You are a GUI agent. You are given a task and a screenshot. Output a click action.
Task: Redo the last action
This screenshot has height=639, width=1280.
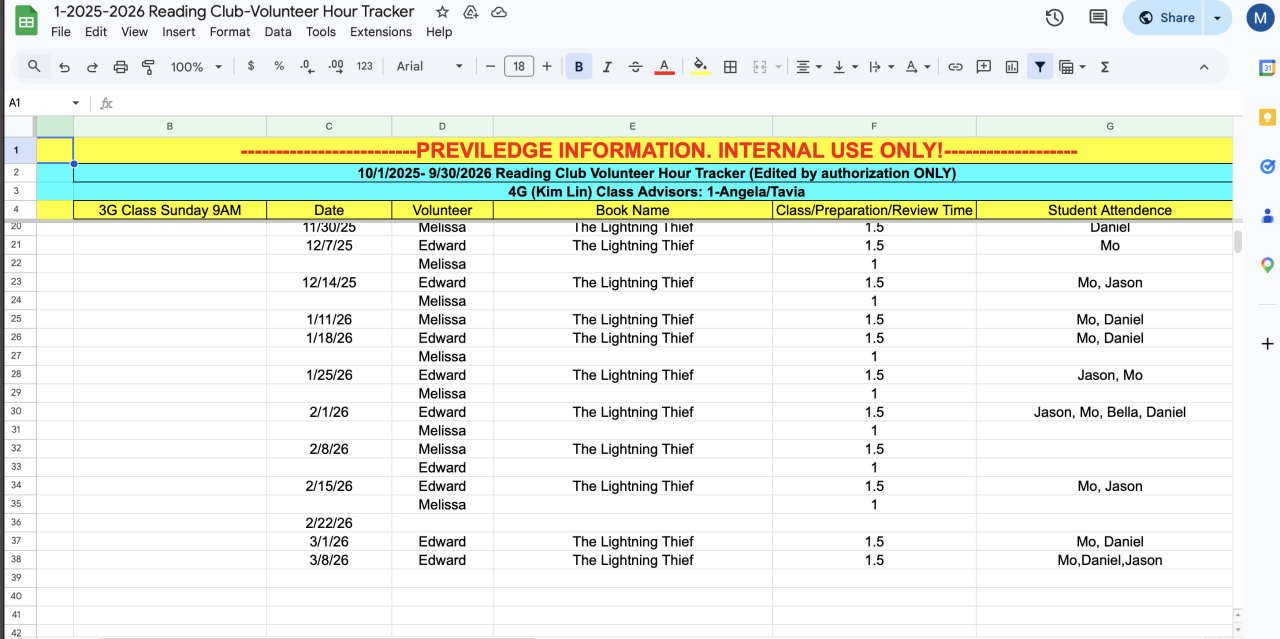[92, 67]
